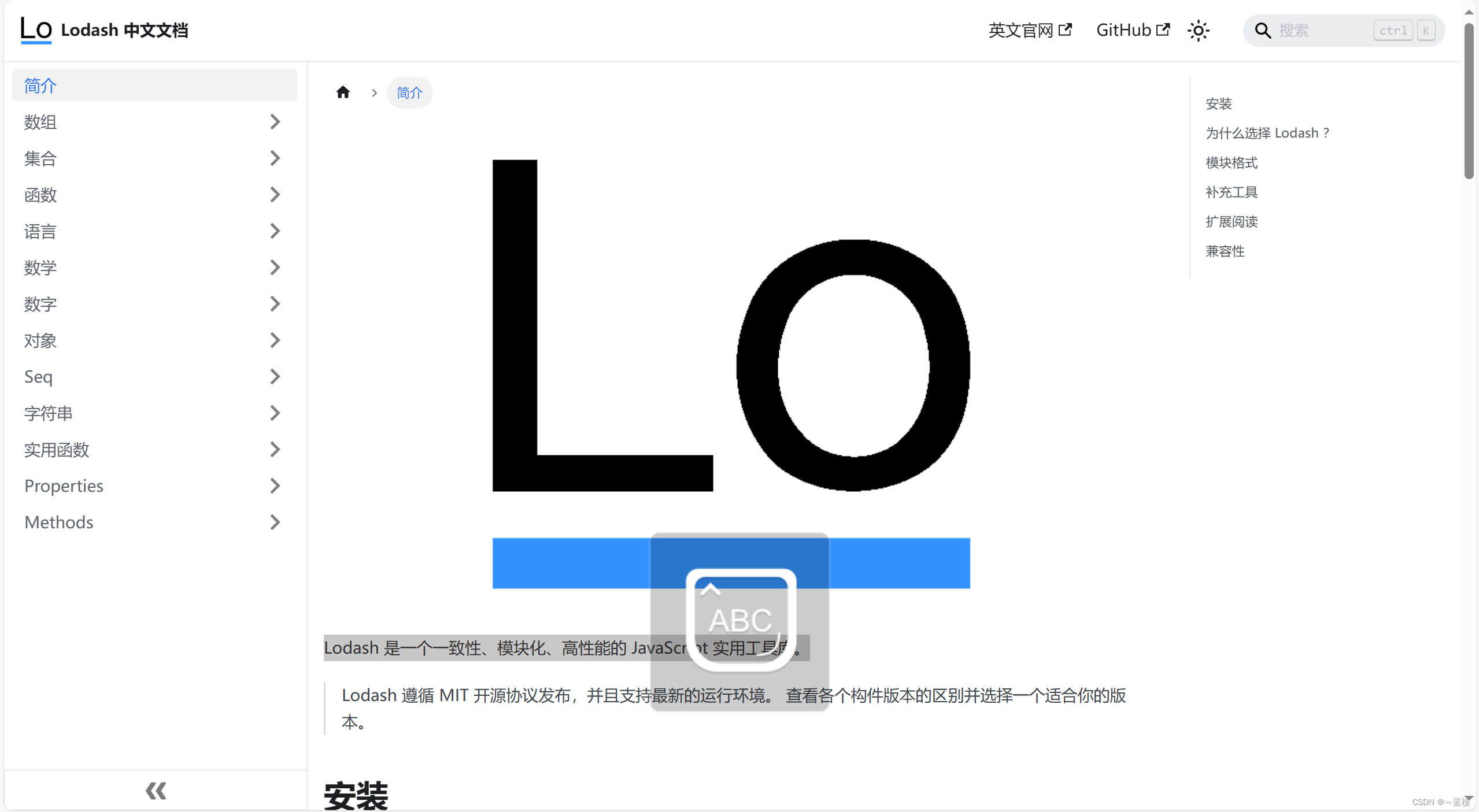Open the Properties sidebar category
This screenshot has height=812, width=1479.
pos(64,486)
